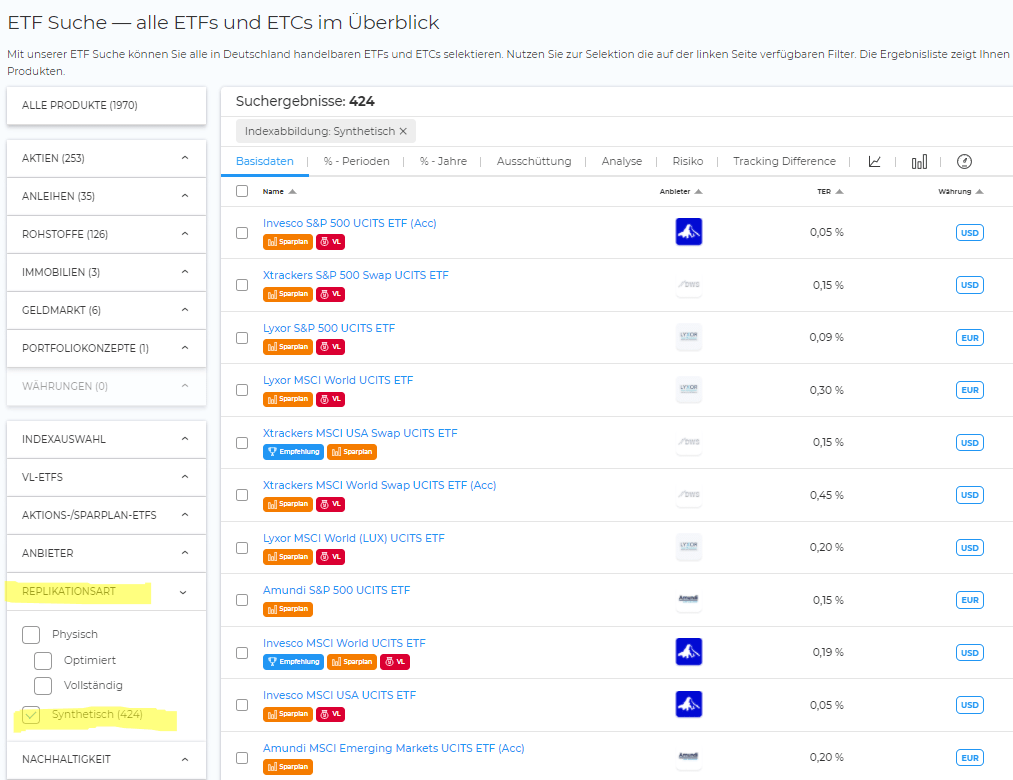
Task: Expand the INDEXAUSWAHL filter section
Action: 107,439
